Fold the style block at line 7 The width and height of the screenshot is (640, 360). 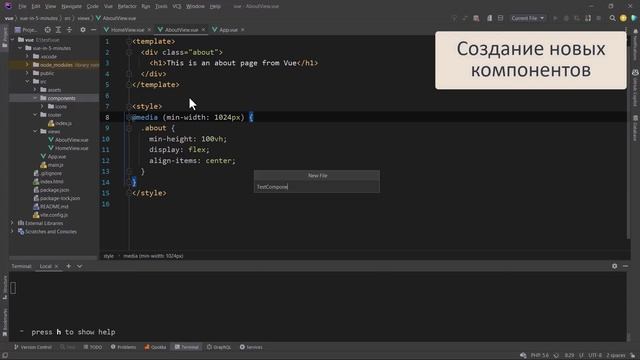click(x=129, y=106)
